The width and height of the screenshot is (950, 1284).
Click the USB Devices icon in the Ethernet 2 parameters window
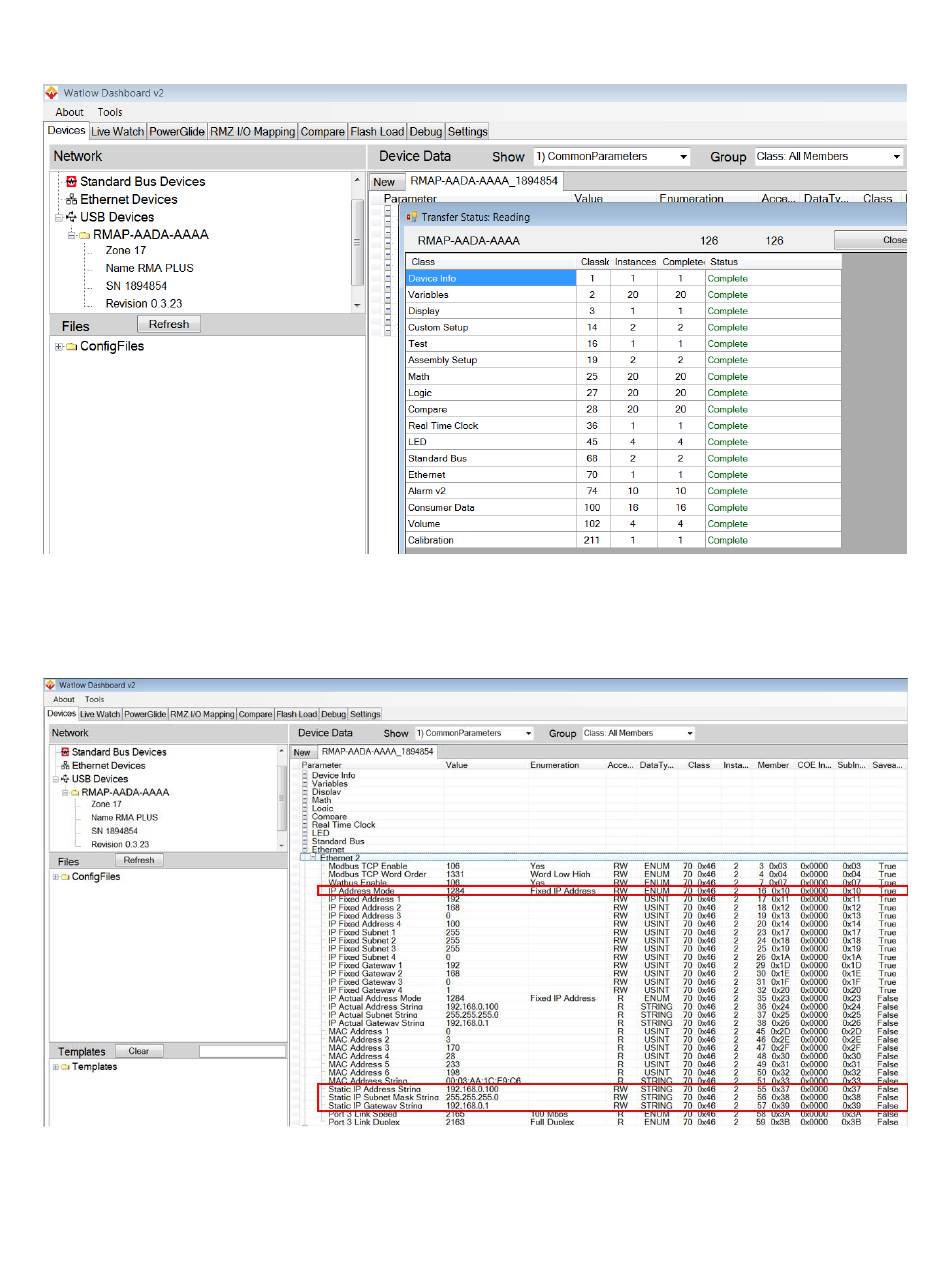click(66, 779)
